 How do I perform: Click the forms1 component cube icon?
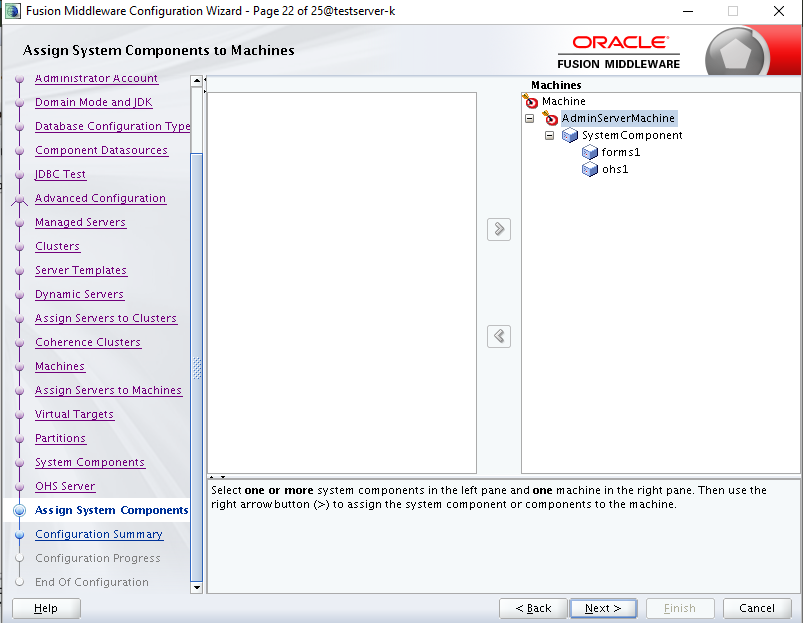[x=590, y=152]
